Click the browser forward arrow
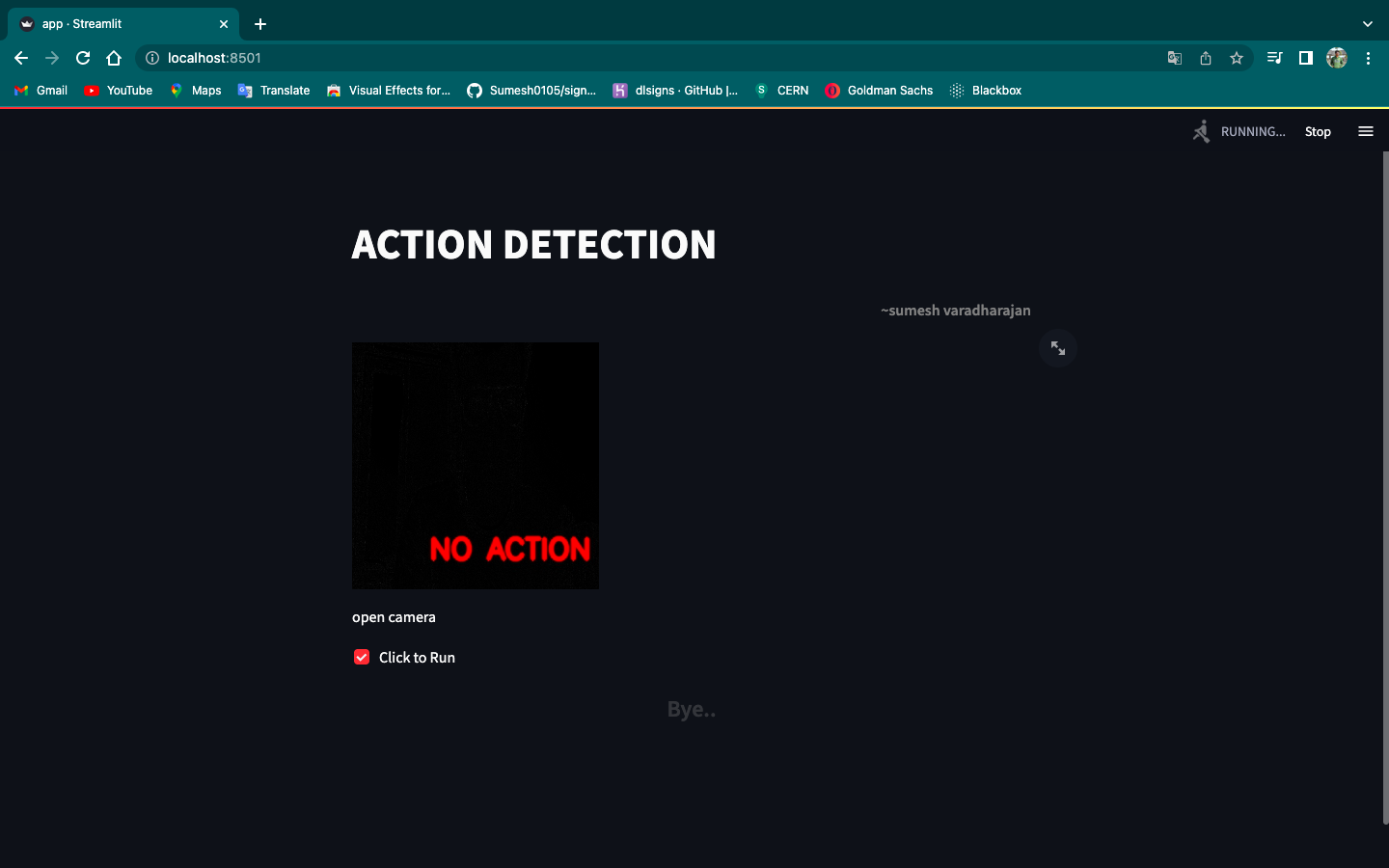The image size is (1389, 868). [52, 58]
